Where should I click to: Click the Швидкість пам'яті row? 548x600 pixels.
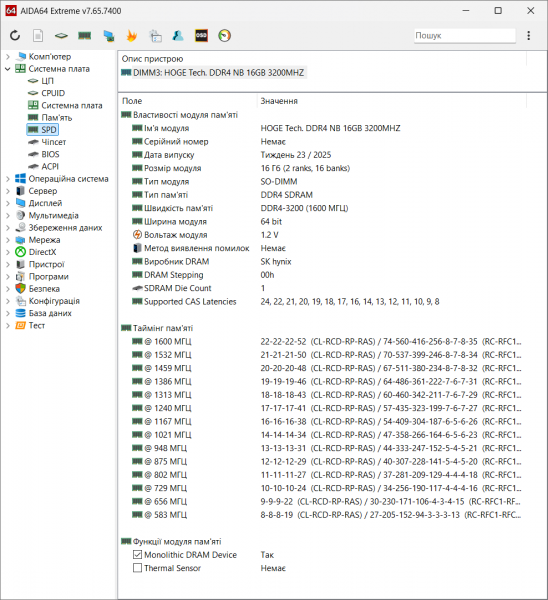pyautogui.click(x=321, y=208)
